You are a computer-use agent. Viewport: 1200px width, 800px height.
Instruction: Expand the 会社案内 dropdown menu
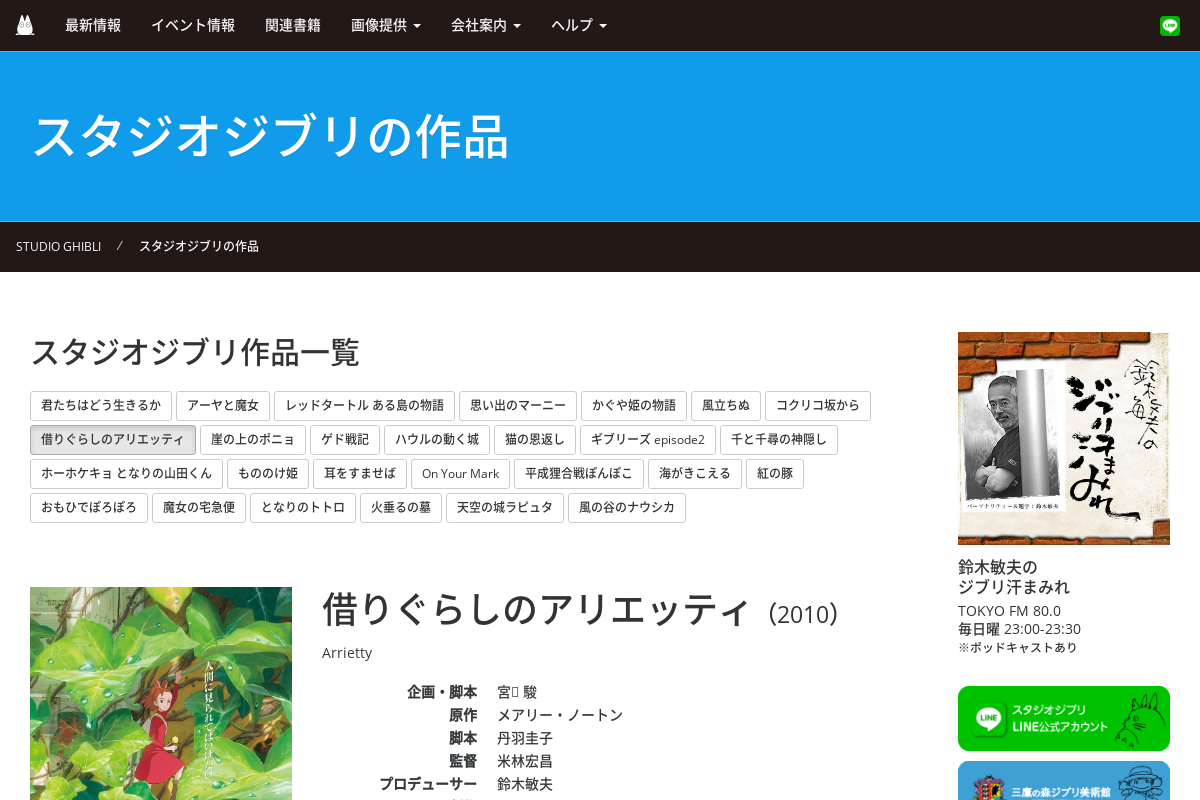click(x=486, y=25)
